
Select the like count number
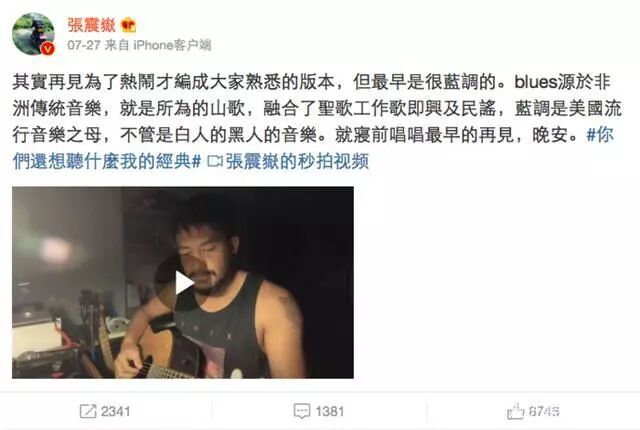click(544, 411)
